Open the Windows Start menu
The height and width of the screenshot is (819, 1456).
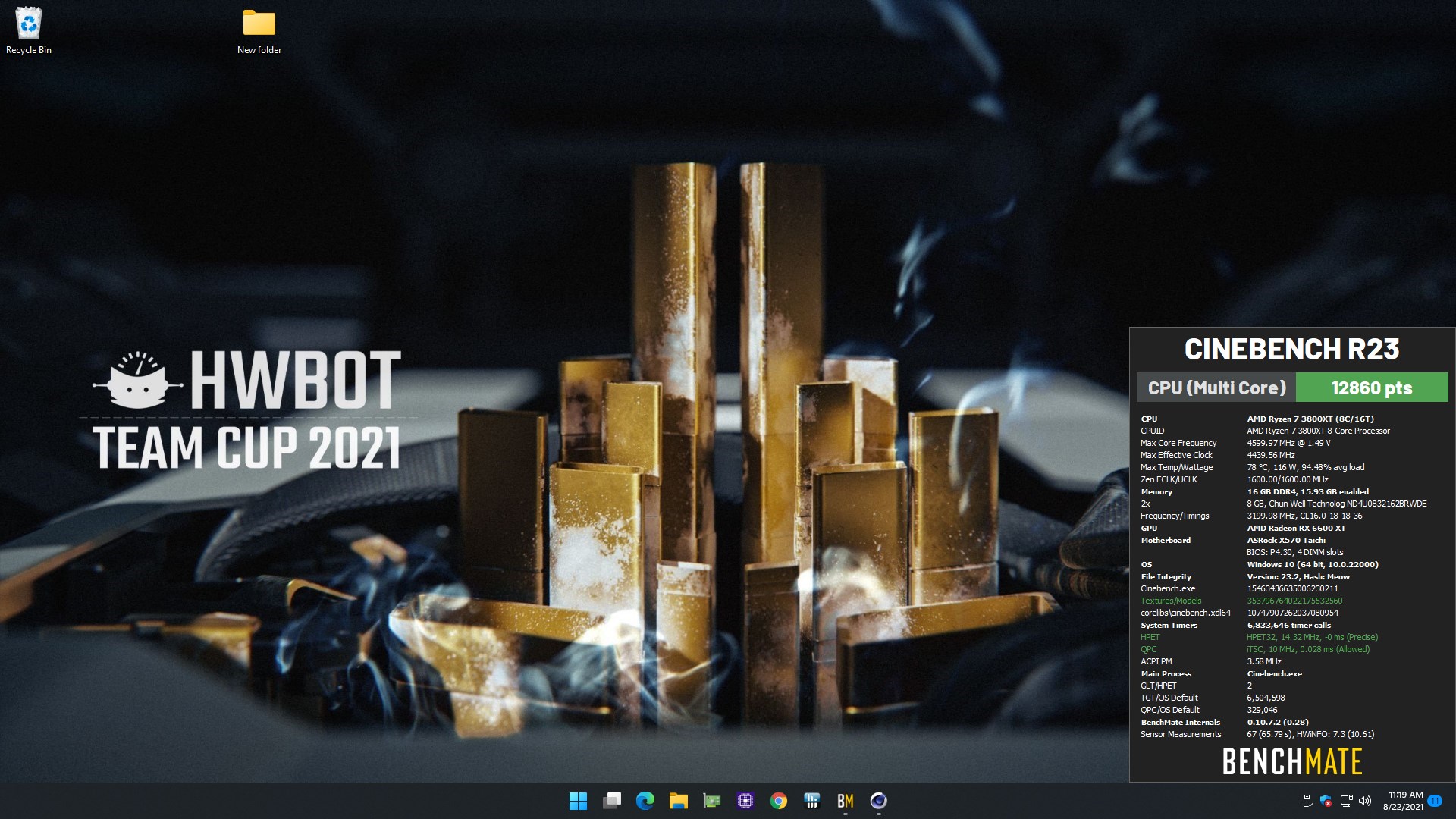(578, 801)
